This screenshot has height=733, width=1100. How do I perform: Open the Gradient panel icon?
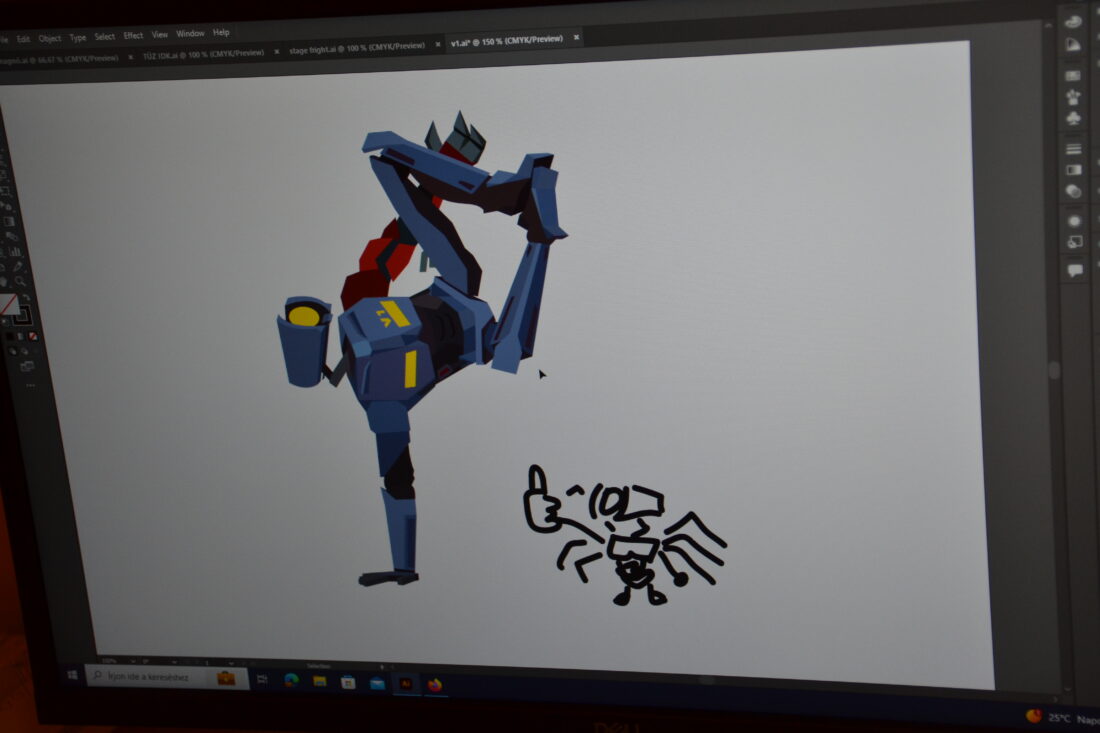coord(1073,170)
